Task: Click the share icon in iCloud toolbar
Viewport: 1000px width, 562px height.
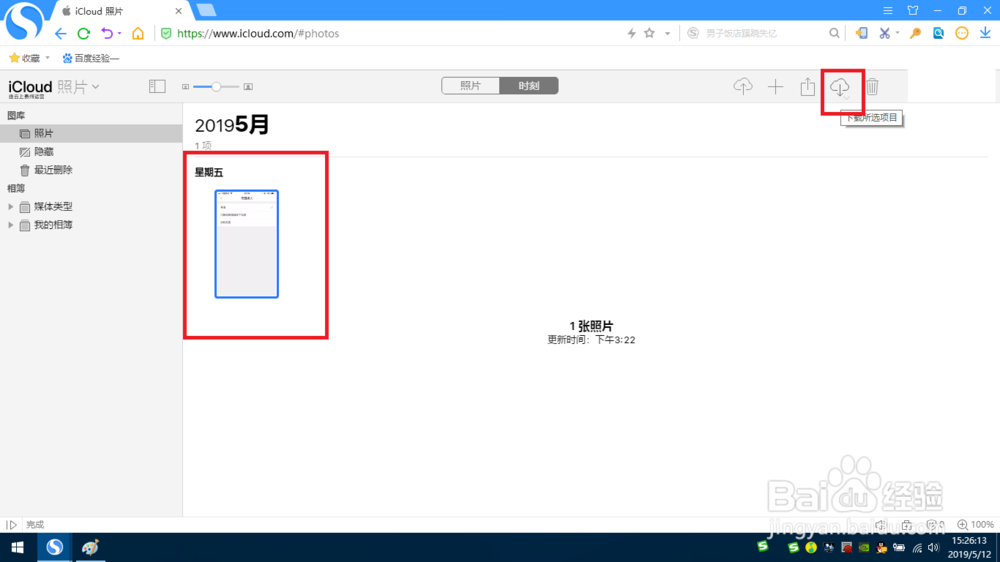Action: [x=807, y=86]
